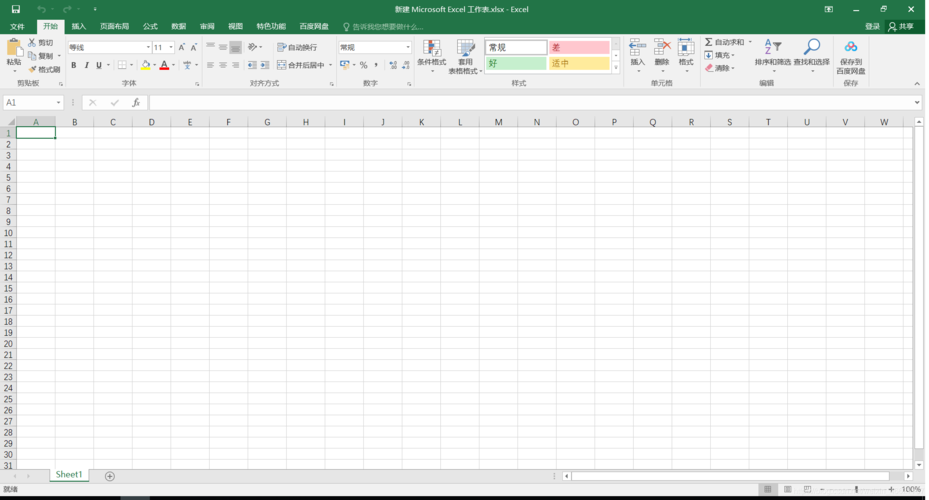Open 条件格式 conditional formatting
The width and height of the screenshot is (929, 500).
[x=431, y=56]
